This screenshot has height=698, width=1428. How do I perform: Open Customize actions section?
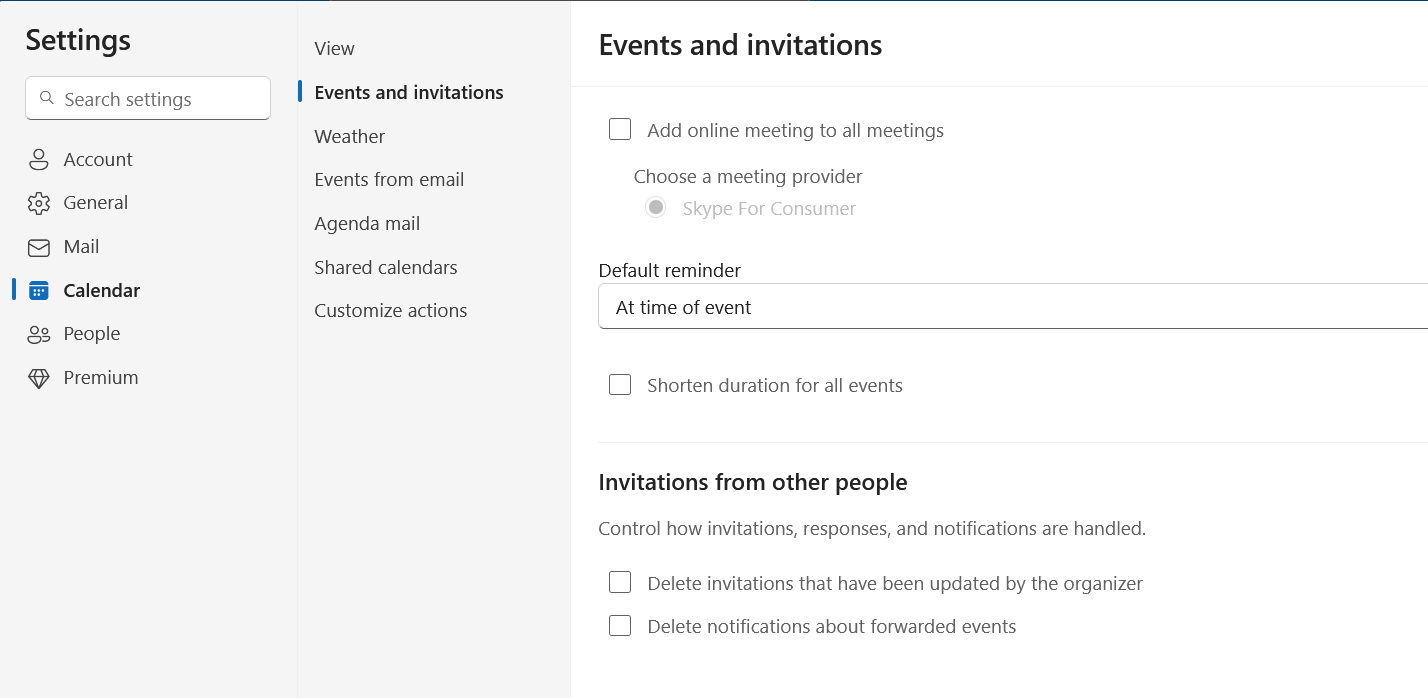pyautogui.click(x=391, y=311)
